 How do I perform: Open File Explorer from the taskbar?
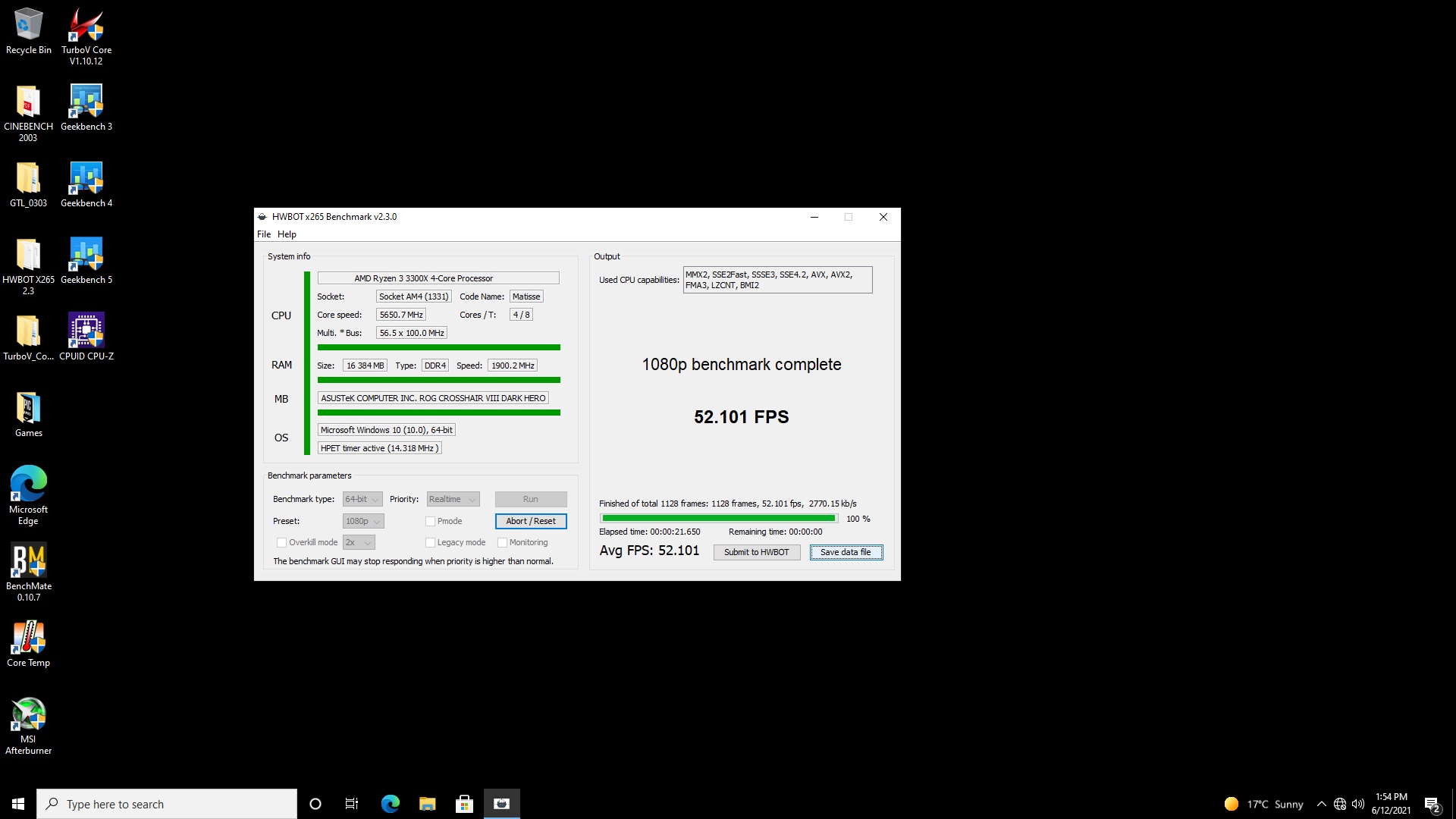[427, 804]
